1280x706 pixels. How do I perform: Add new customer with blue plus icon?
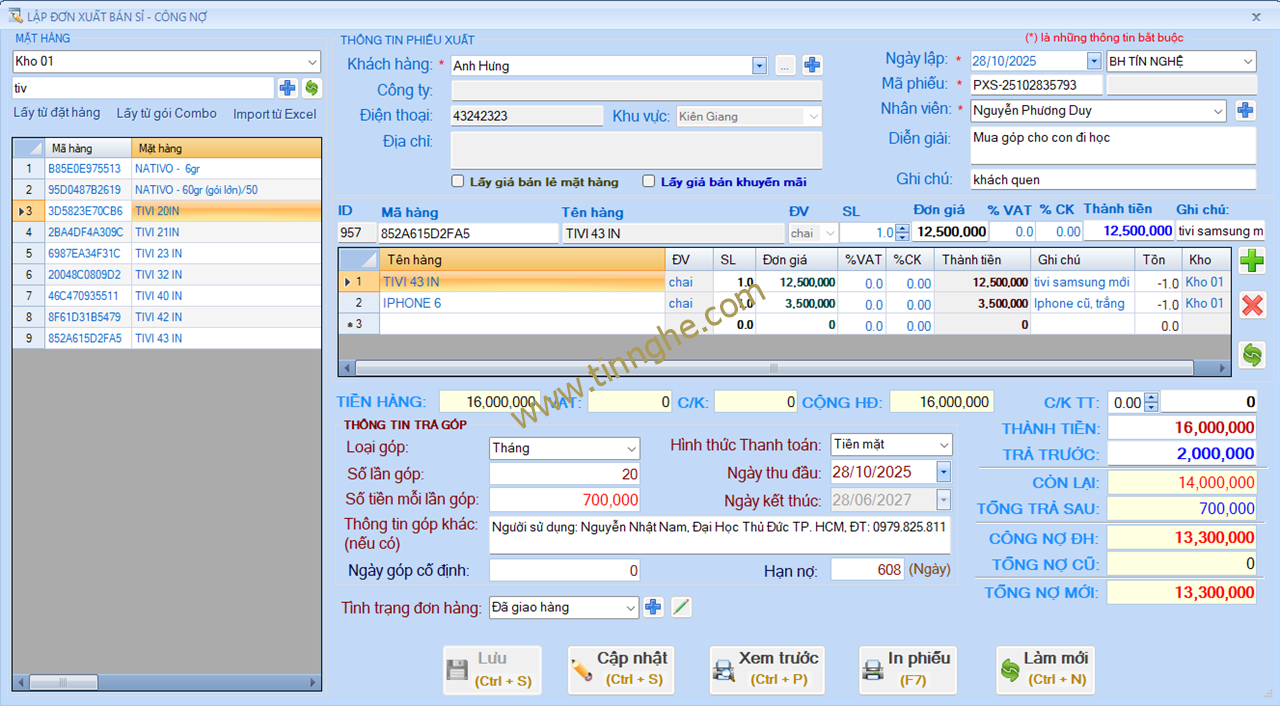812,65
